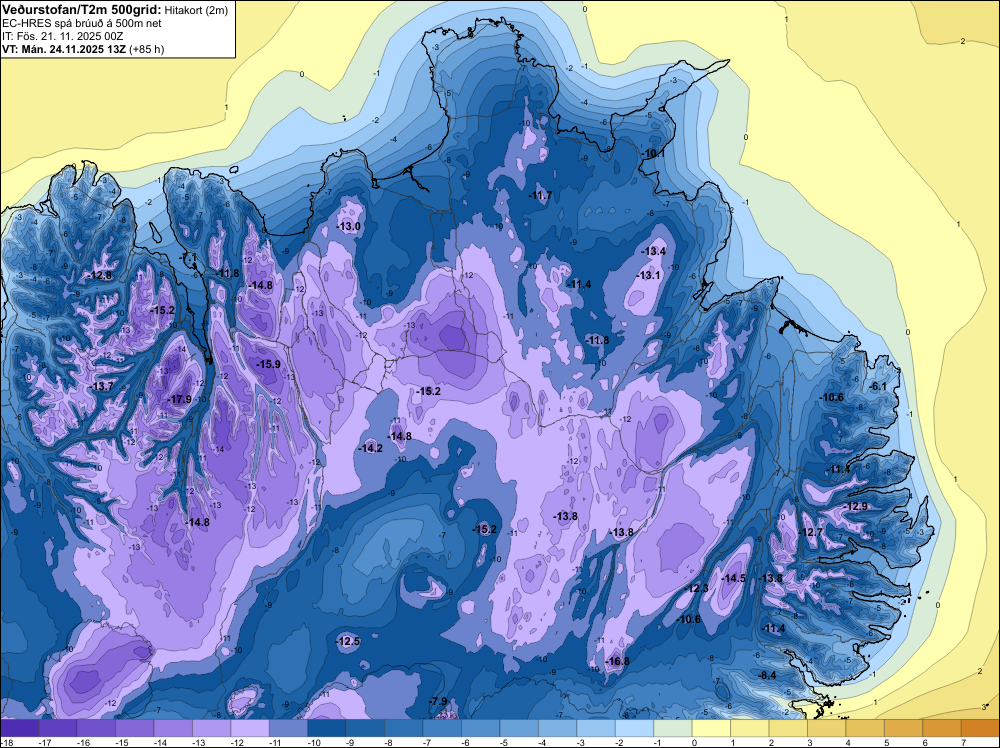Click the -16.8 temperature label
The width and height of the screenshot is (1000, 748).
coord(617,661)
